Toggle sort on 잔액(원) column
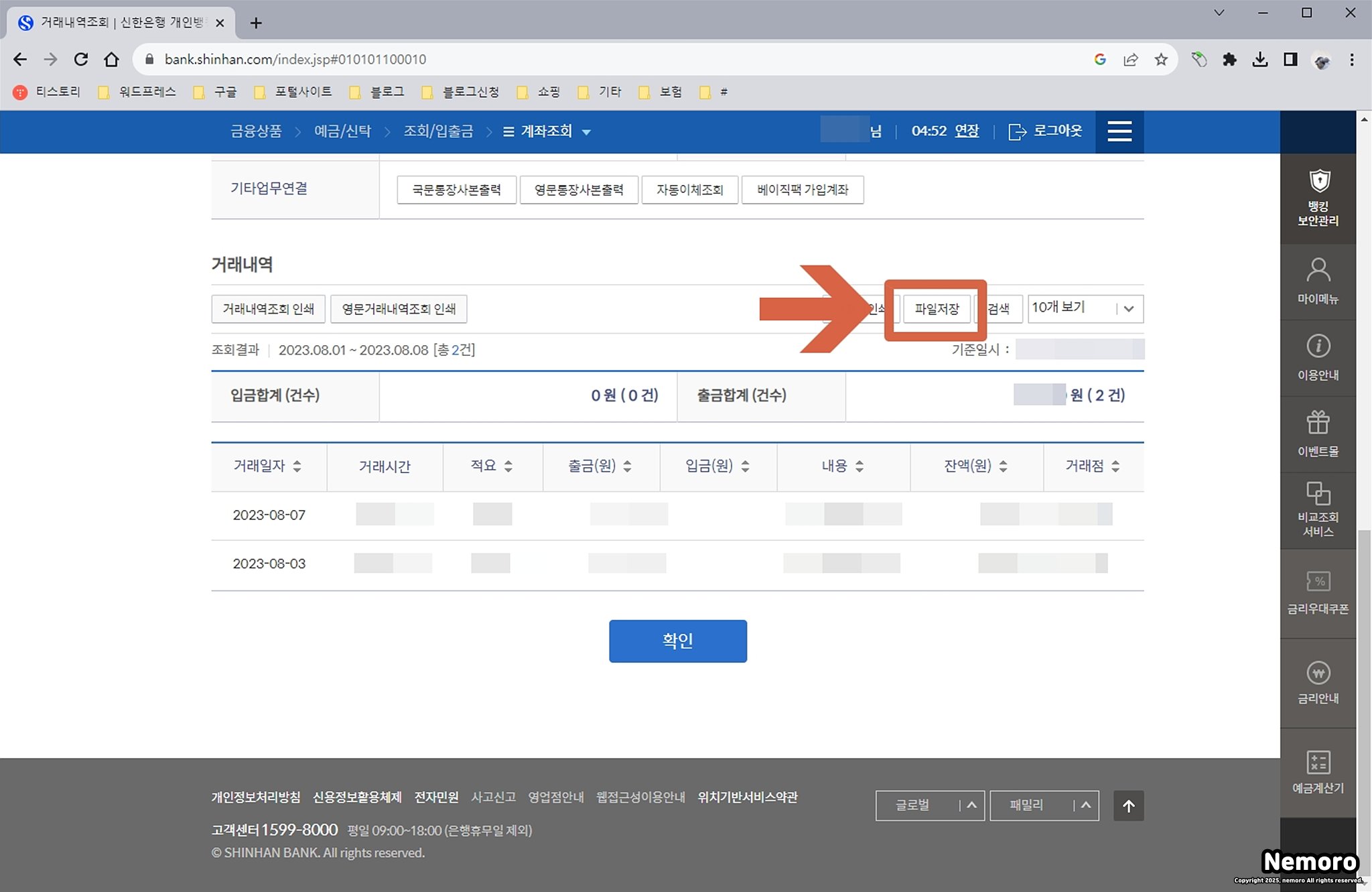This screenshot has height=892, width=1372. (x=1003, y=466)
